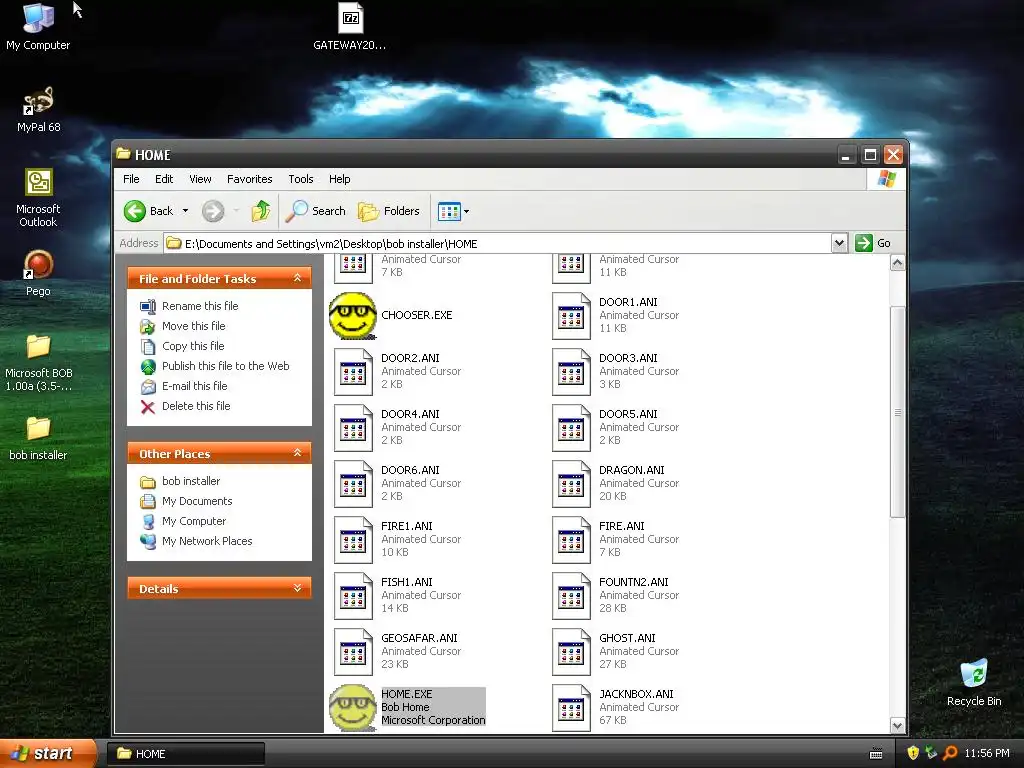Open My Computer desktop icon
1024x768 pixels.
[38, 27]
